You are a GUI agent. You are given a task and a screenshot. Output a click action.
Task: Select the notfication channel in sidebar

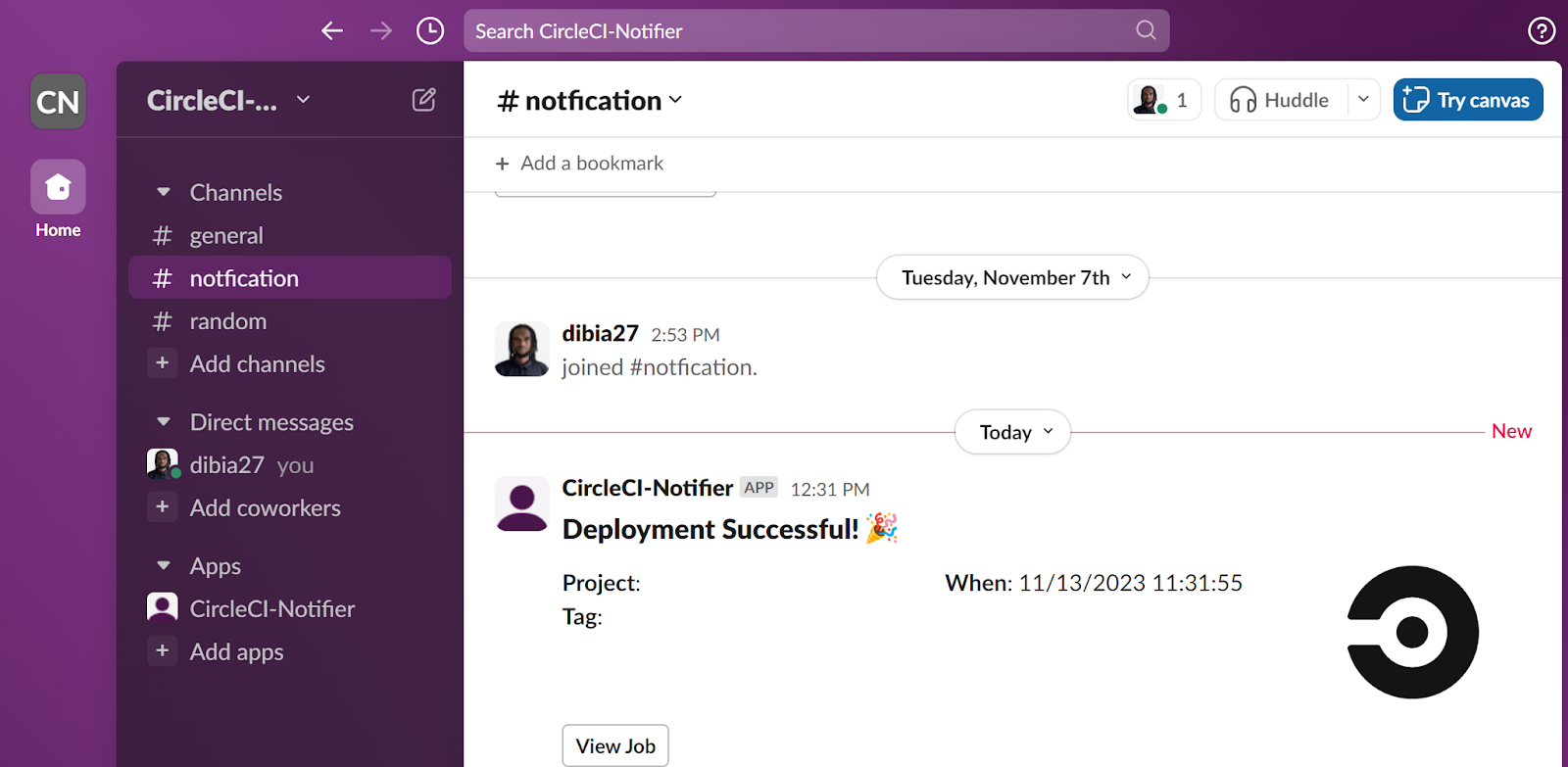coord(290,278)
